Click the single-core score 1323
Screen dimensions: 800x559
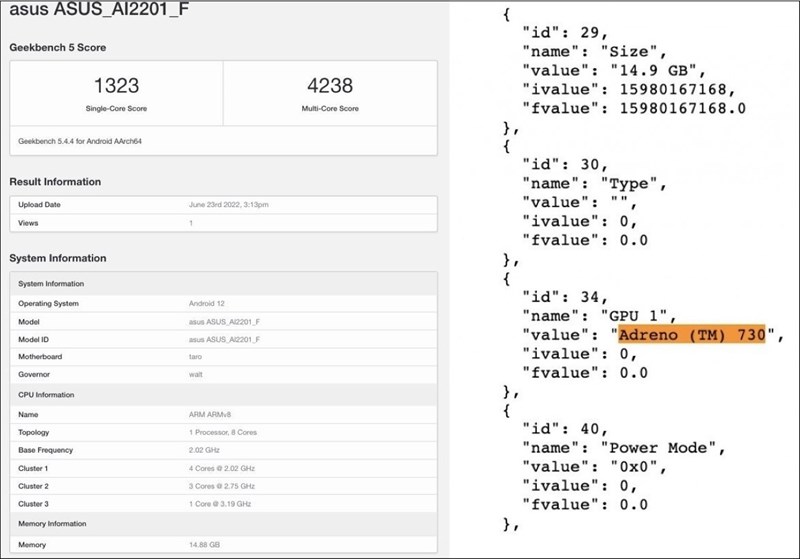coord(115,87)
